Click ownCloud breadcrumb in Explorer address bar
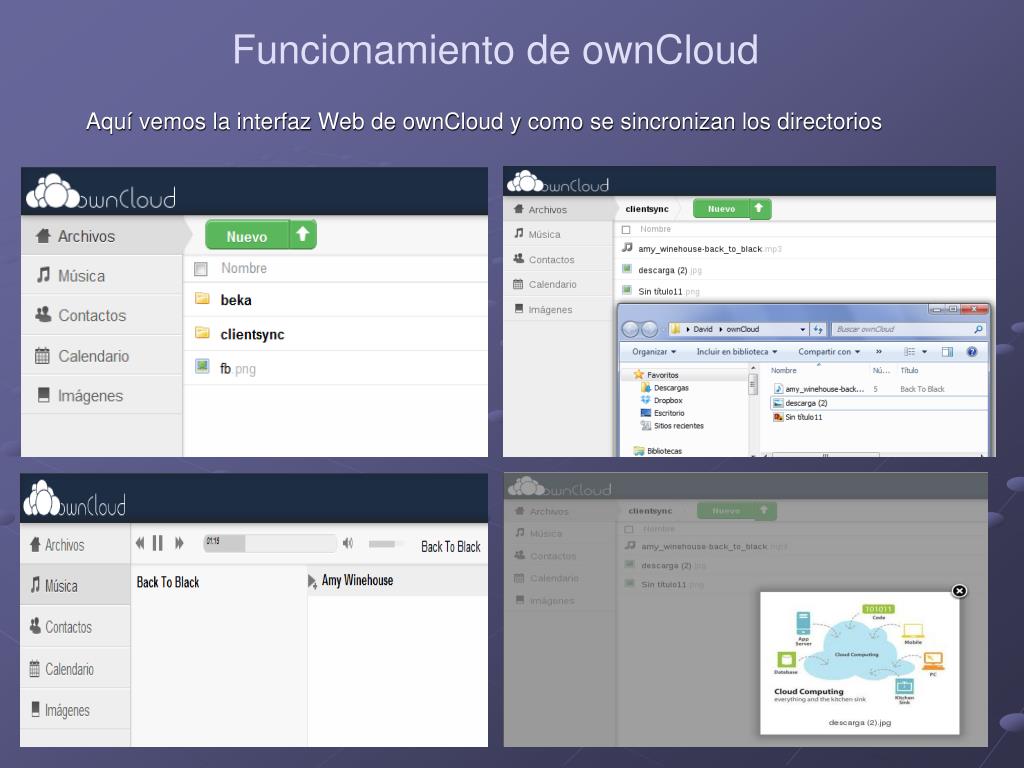The width and height of the screenshot is (1024, 768). pyautogui.click(x=743, y=329)
